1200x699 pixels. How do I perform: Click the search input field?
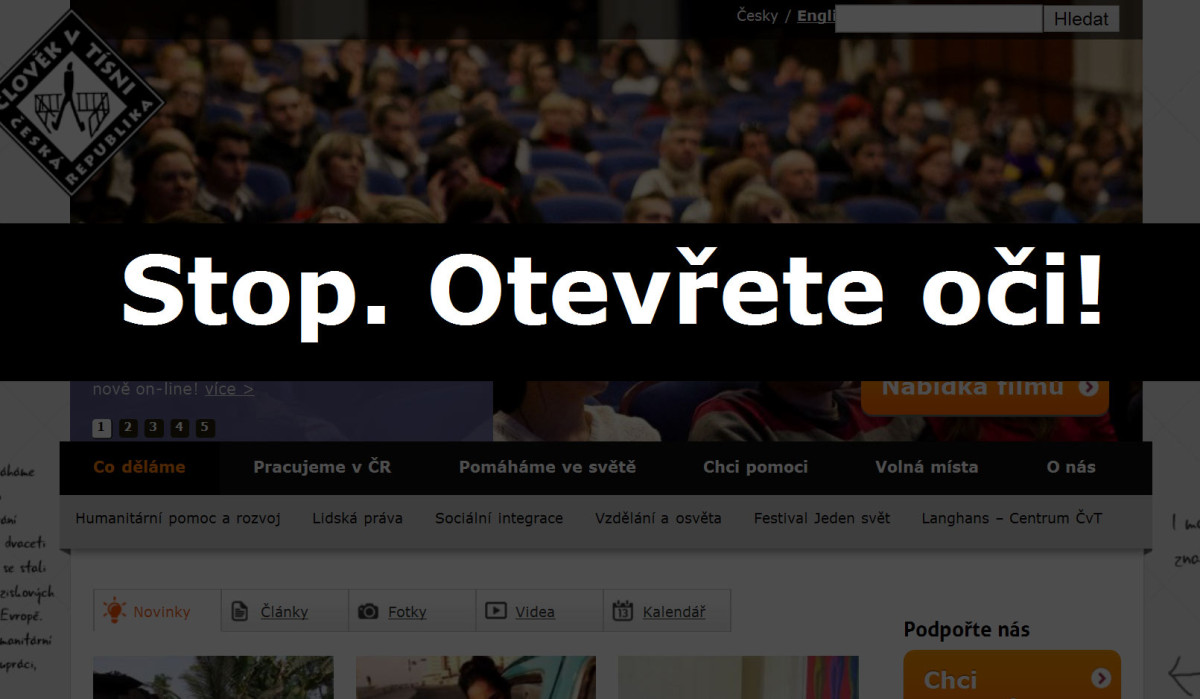click(x=938, y=18)
